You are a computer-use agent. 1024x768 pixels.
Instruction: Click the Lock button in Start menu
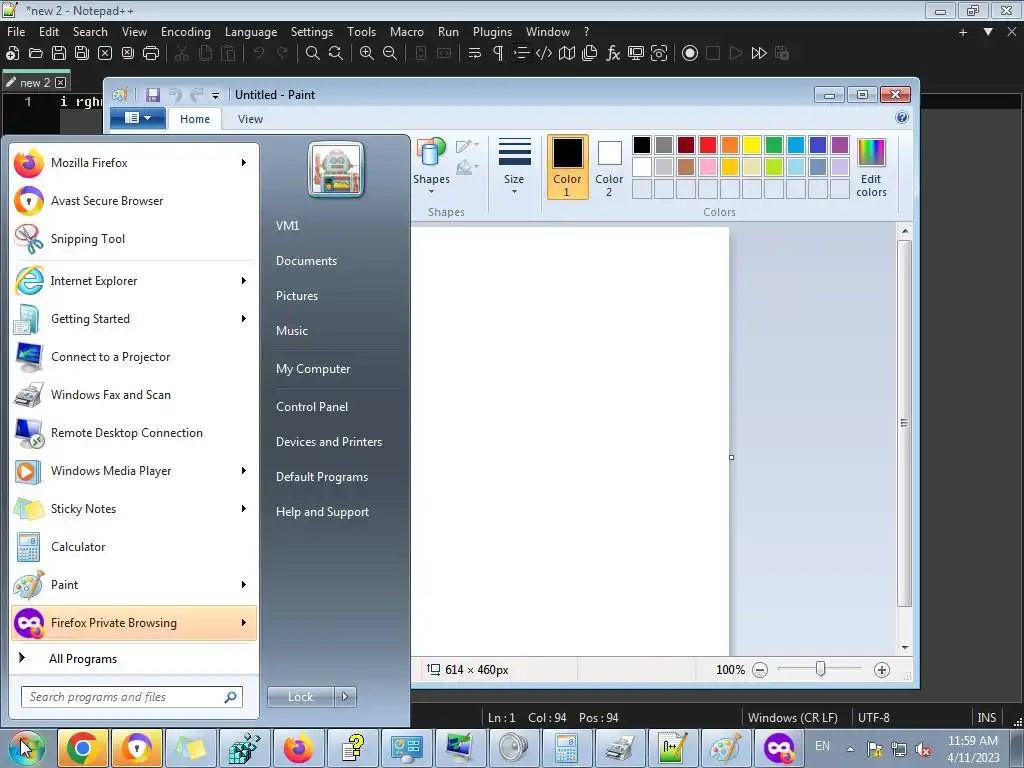(x=300, y=697)
